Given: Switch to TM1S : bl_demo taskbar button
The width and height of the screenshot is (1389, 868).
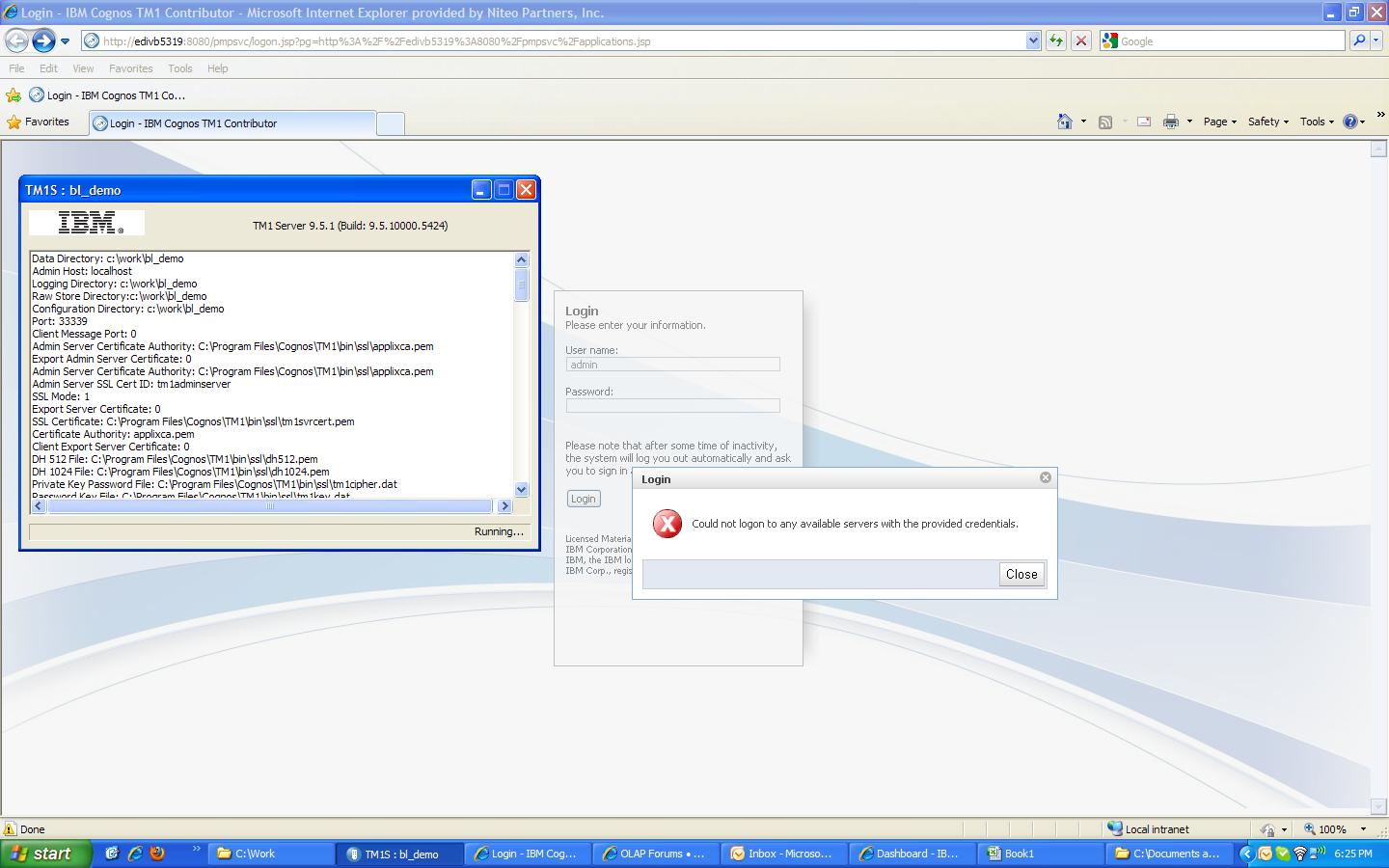Looking at the screenshot, I should click(x=400, y=854).
